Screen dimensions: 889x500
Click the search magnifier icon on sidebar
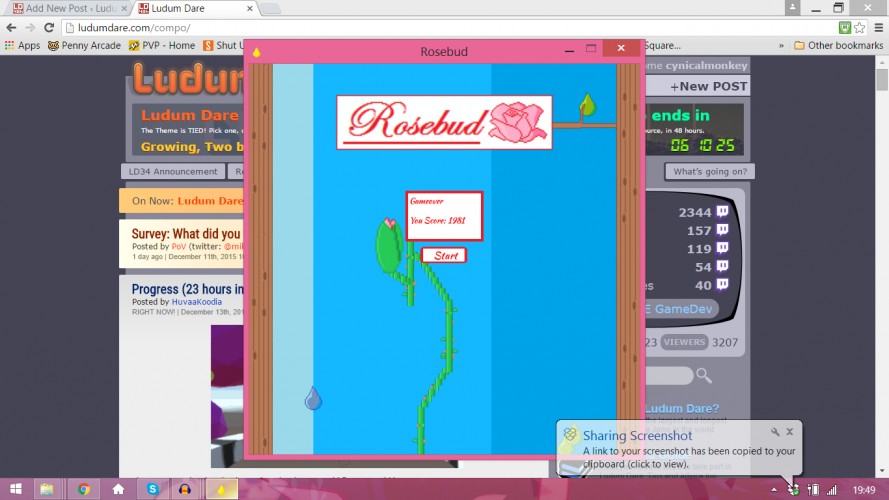click(x=704, y=375)
